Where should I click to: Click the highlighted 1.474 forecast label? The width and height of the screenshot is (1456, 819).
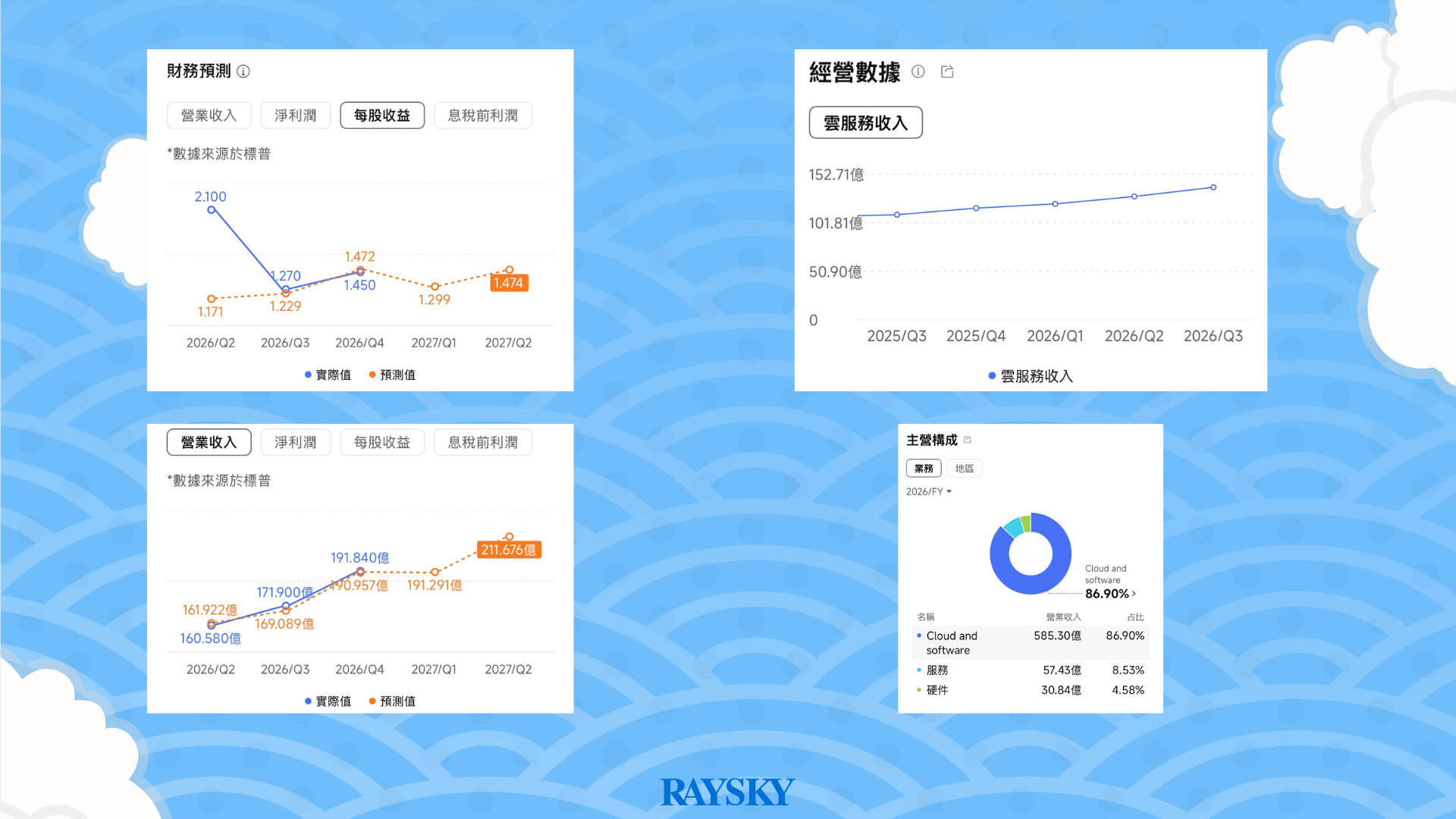(508, 283)
